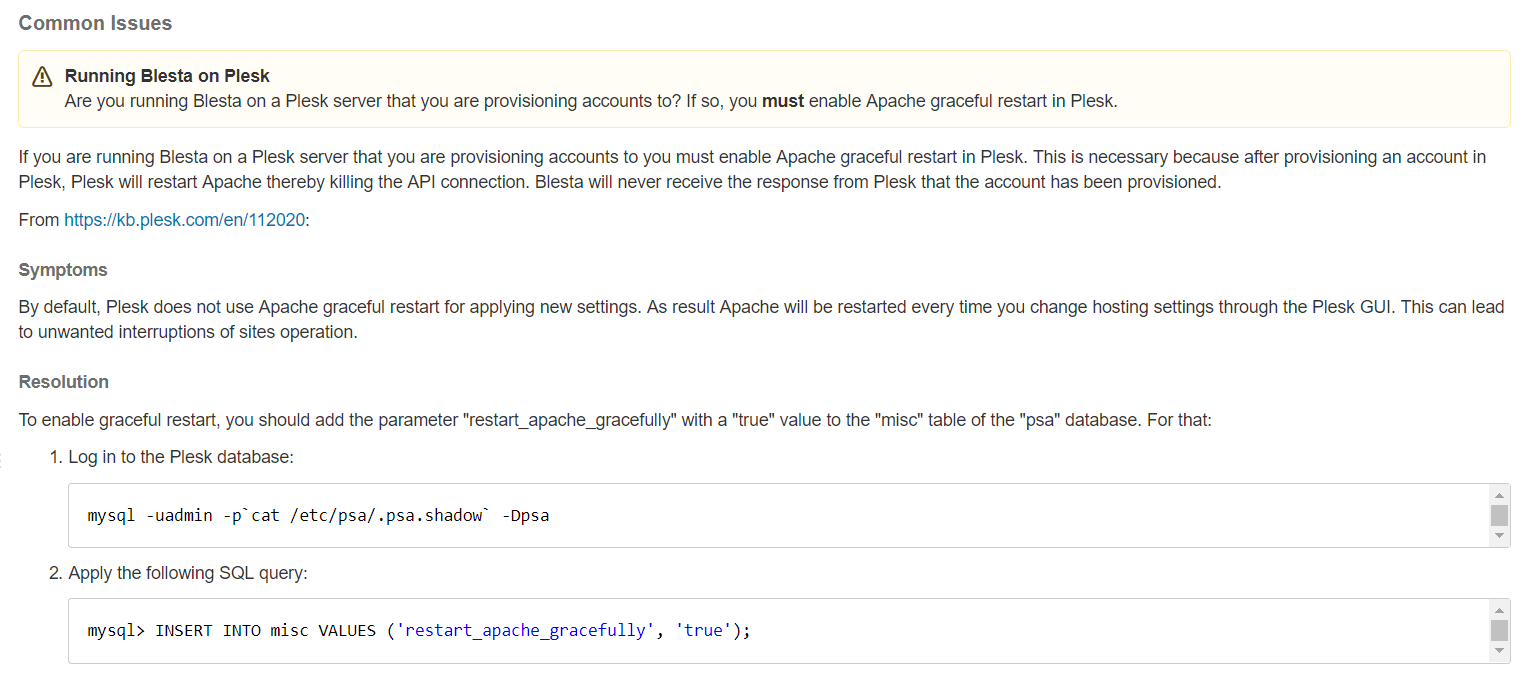Click the scrollbar thumb in the INSERT INTO code block
The height and width of the screenshot is (682, 1526).
[x=1499, y=630]
